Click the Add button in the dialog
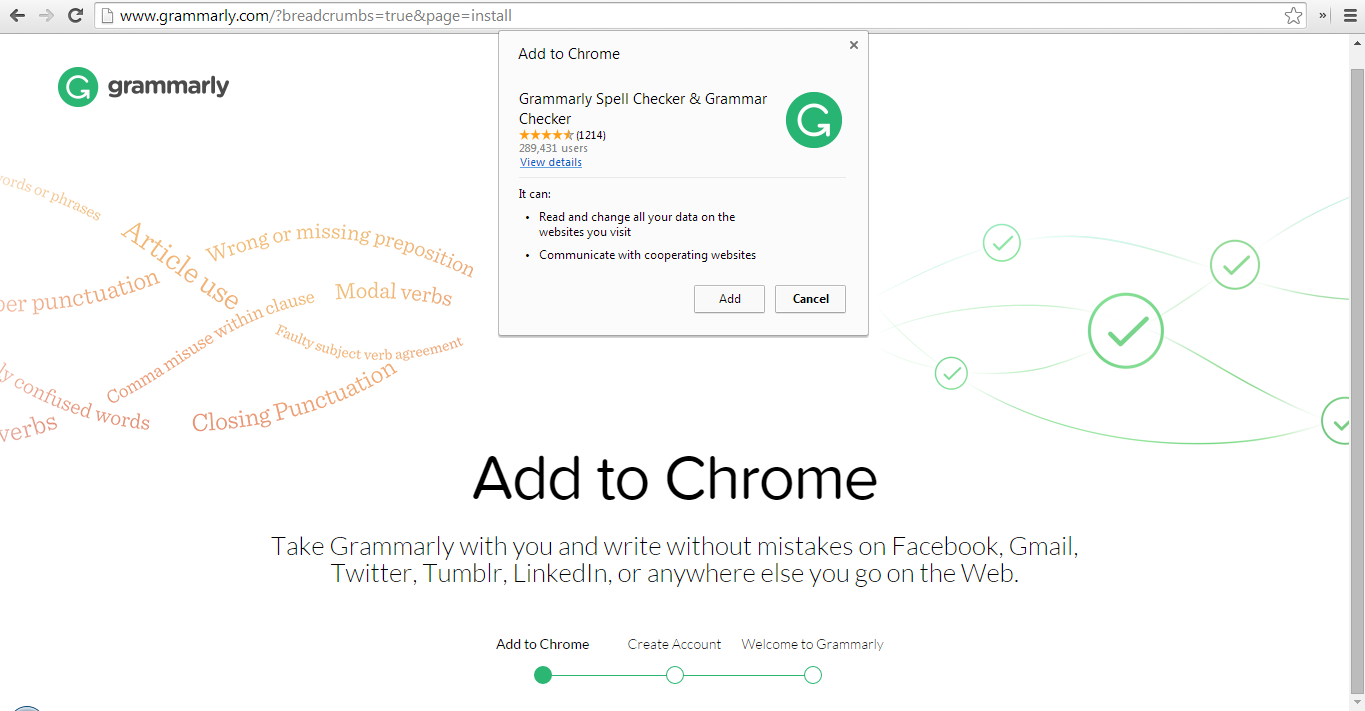 click(x=730, y=299)
